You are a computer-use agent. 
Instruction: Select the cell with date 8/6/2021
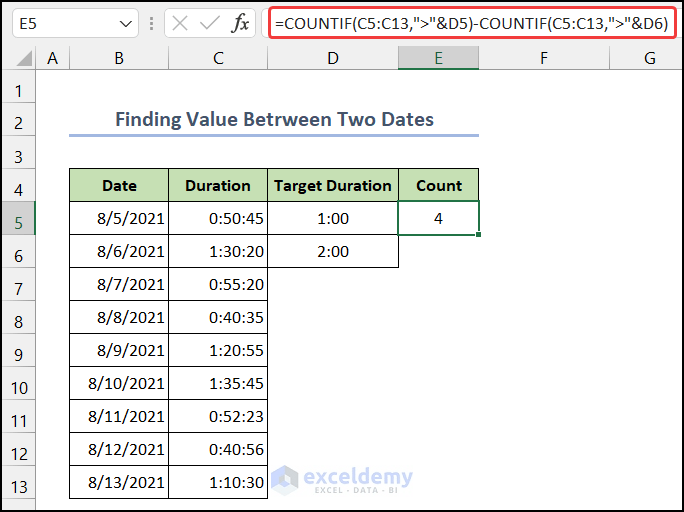click(x=119, y=251)
